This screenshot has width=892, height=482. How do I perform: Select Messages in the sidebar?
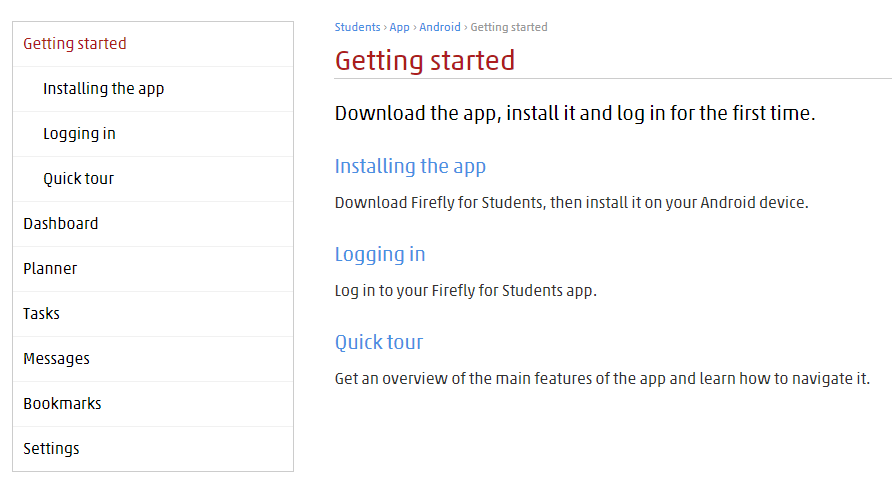click(x=153, y=359)
